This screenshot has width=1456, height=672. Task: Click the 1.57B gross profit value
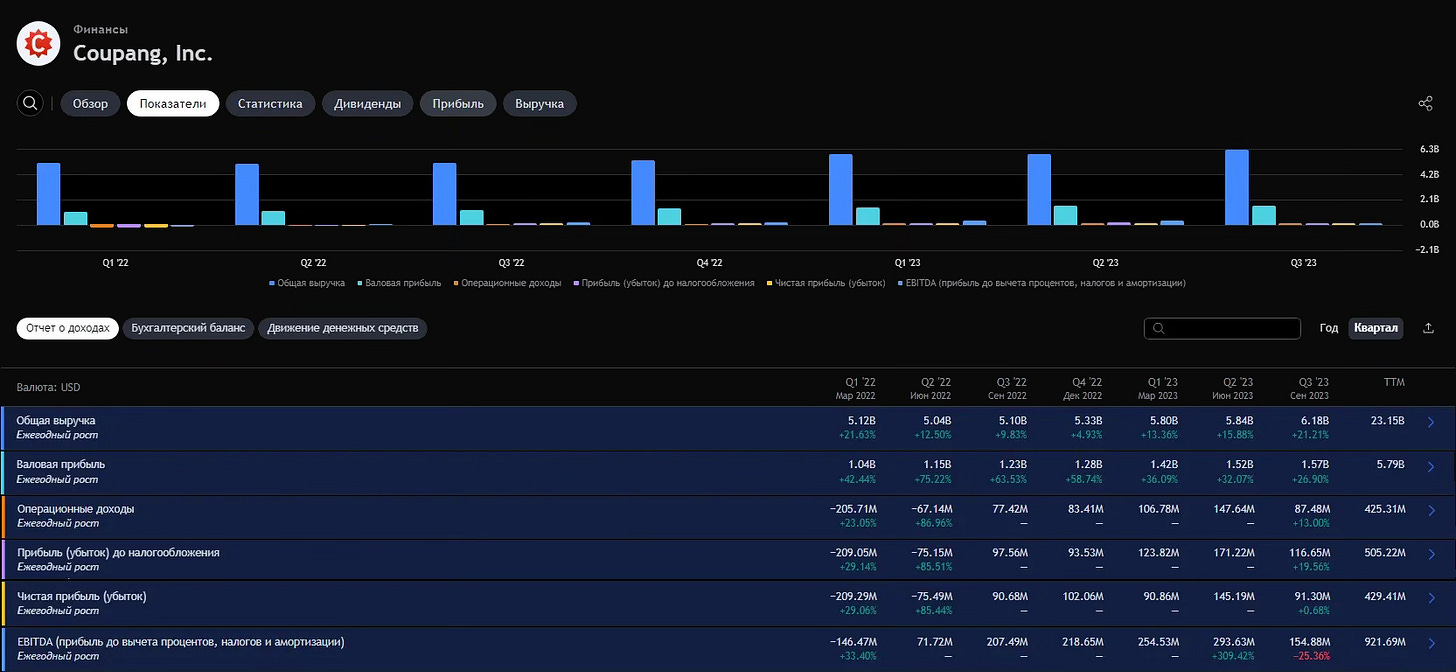1314,465
